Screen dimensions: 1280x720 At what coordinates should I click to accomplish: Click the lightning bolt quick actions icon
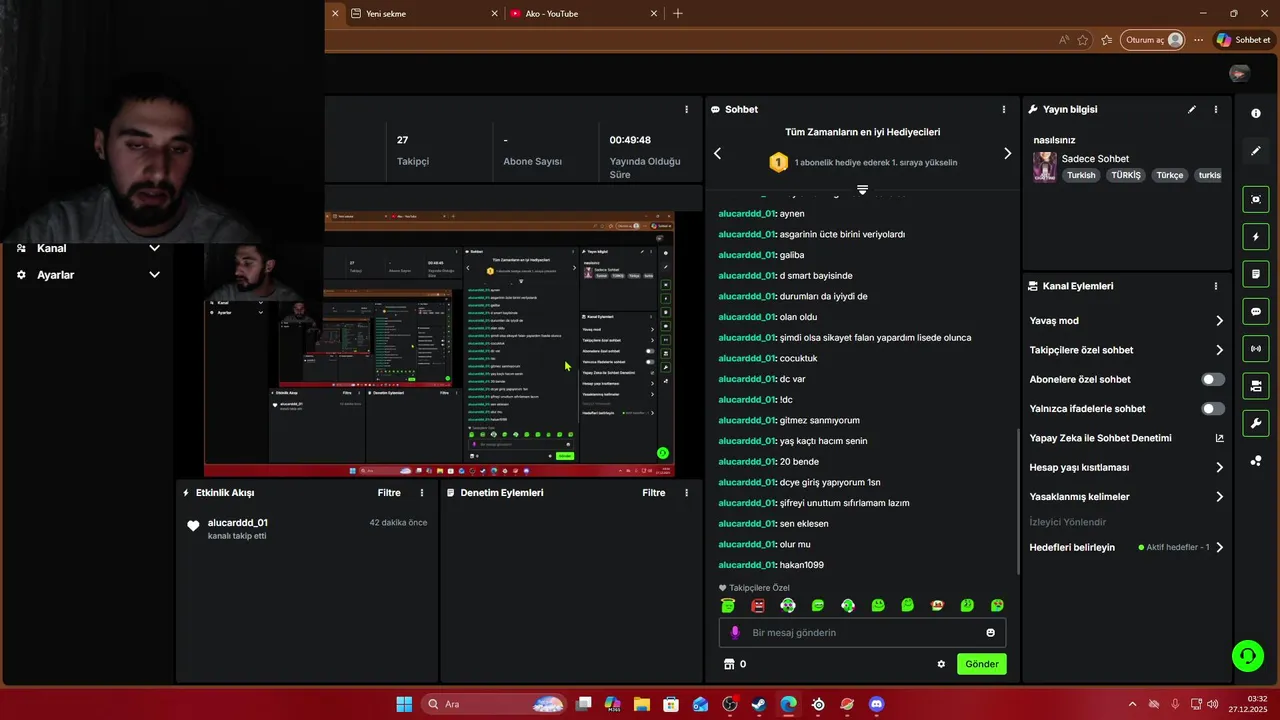[x=1256, y=237]
